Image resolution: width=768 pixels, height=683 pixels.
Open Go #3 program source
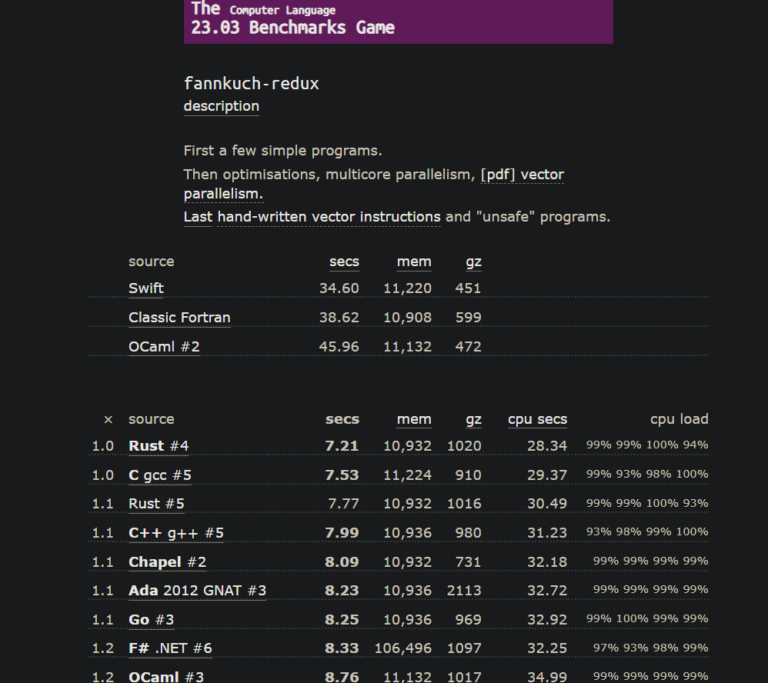click(151, 620)
